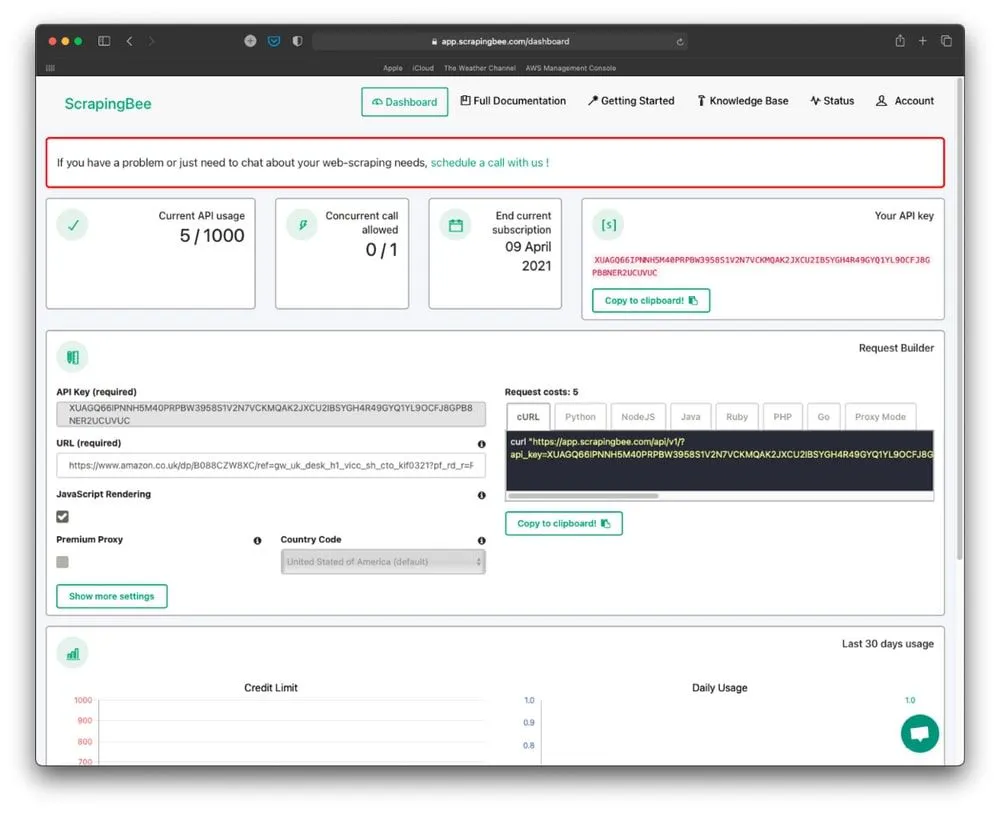Open the privacy report shield icon

pyautogui.click(x=297, y=41)
